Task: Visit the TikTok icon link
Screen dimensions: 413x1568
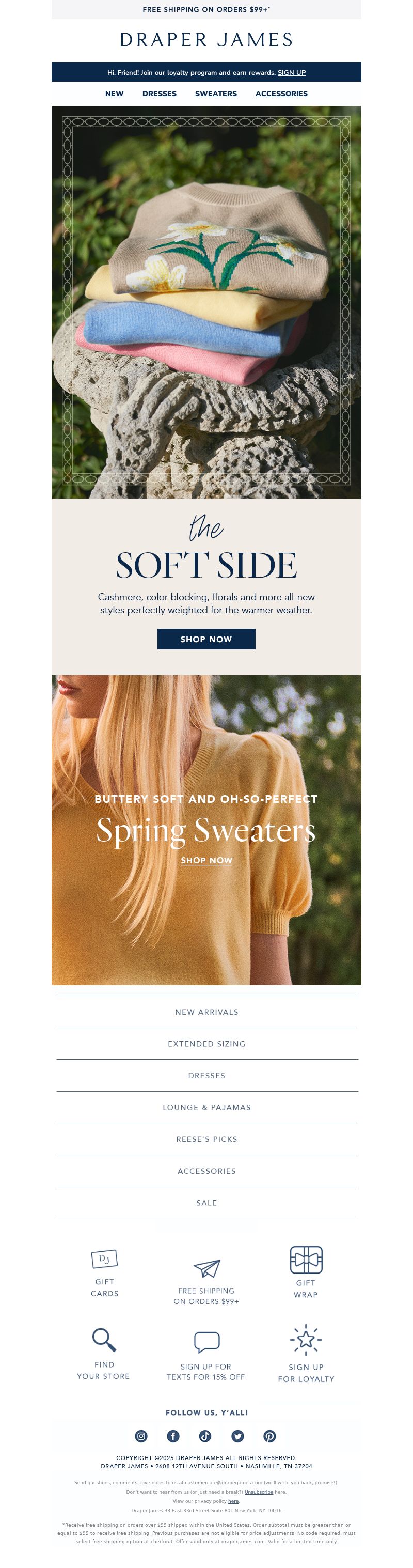Action: pyautogui.click(x=205, y=1436)
